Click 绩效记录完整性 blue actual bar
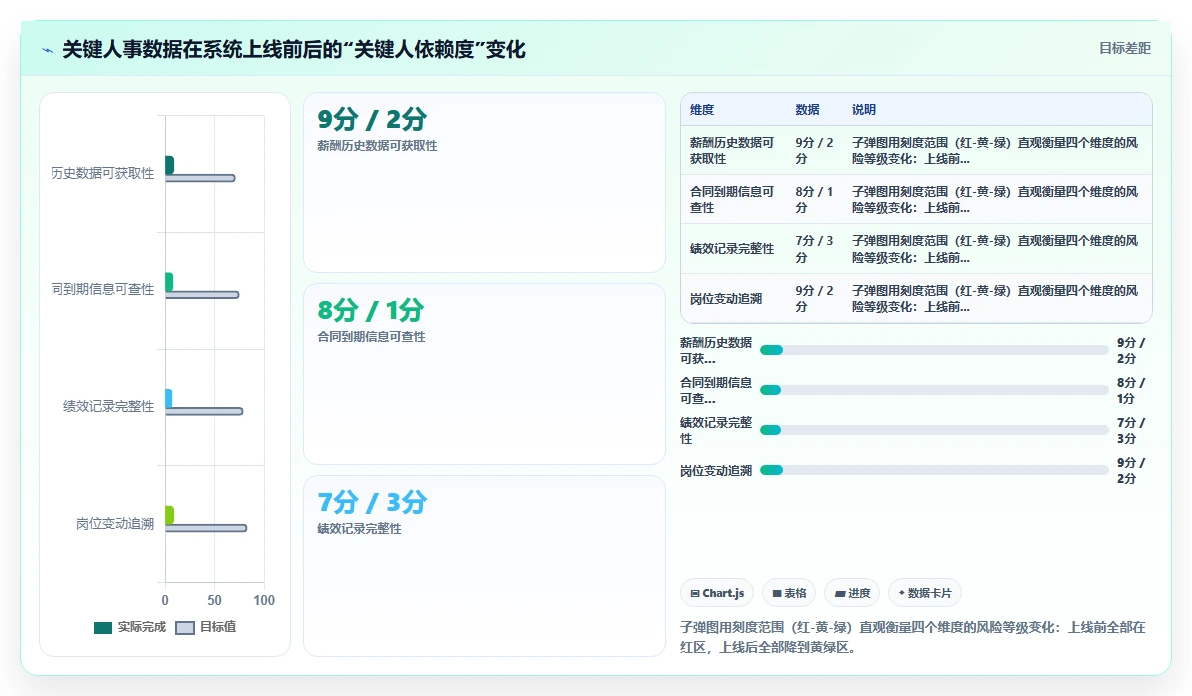Image resolution: width=1192 pixels, height=696 pixels. [169, 398]
